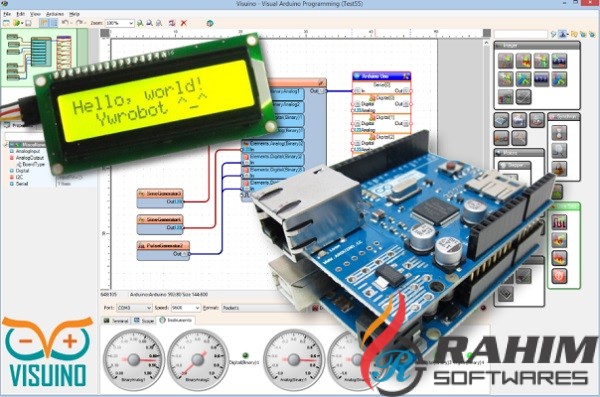Switch to the Terminal tab
Image resolution: width=600 pixels, height=397 pixels.
pyautogui.click(x=116, y=321)
